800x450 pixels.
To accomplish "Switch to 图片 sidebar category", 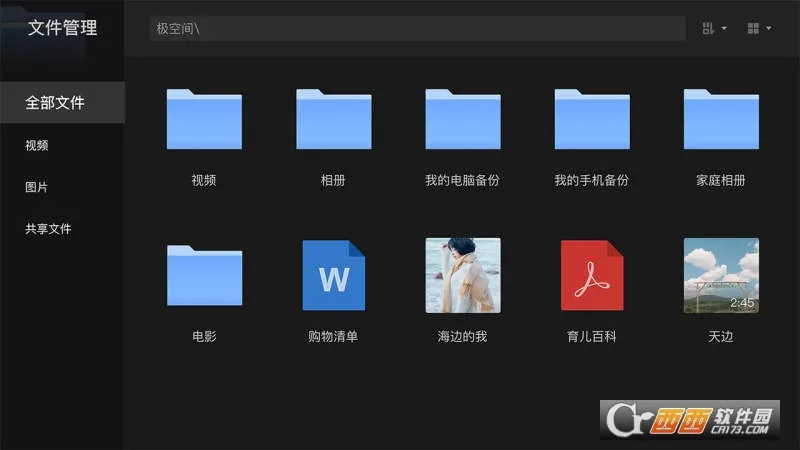I will (37, 187).
